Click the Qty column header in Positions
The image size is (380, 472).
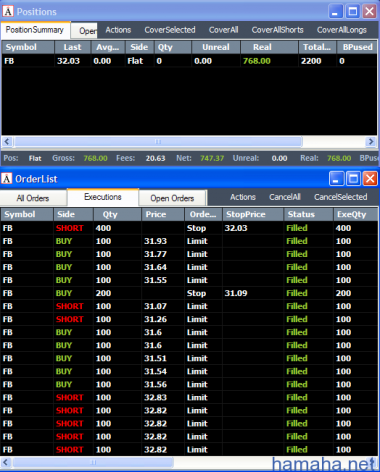(x=172, y=47)
